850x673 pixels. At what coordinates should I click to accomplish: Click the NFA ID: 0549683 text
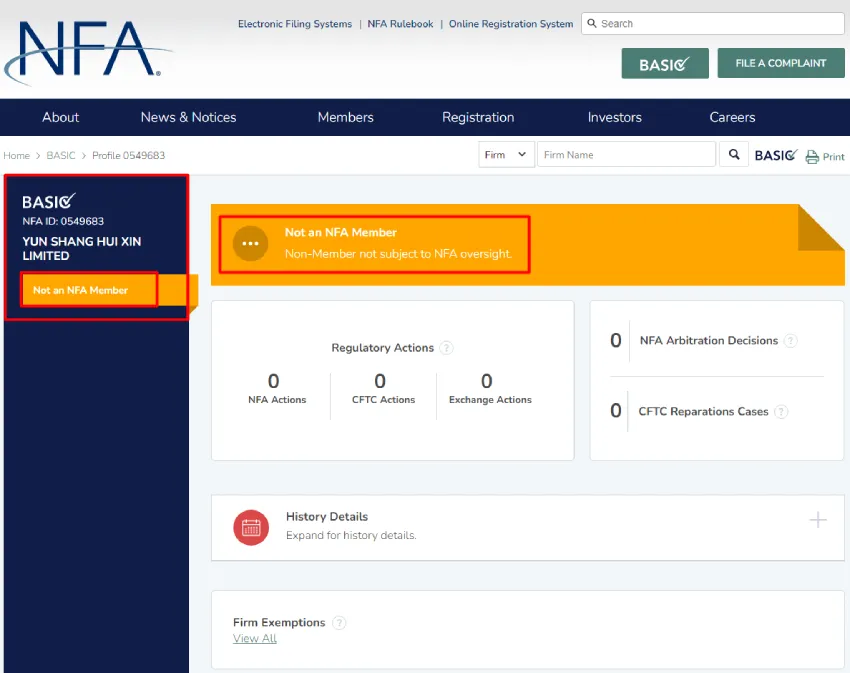click(63, 221)
